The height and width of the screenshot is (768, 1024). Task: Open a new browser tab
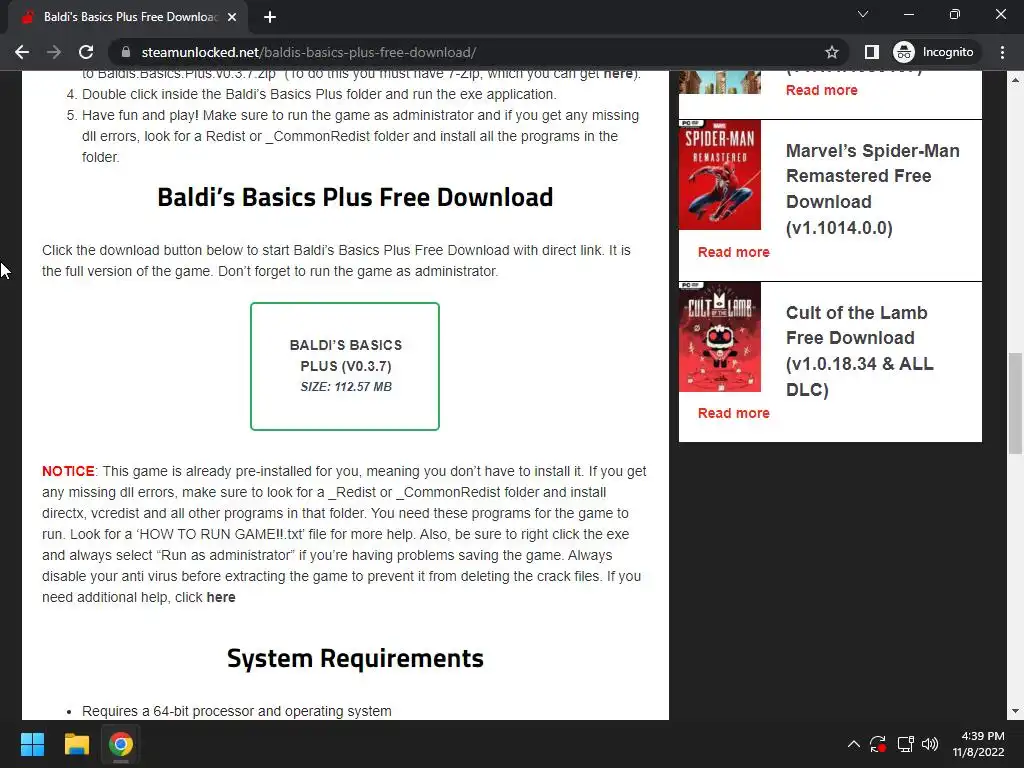pos(270,17)
